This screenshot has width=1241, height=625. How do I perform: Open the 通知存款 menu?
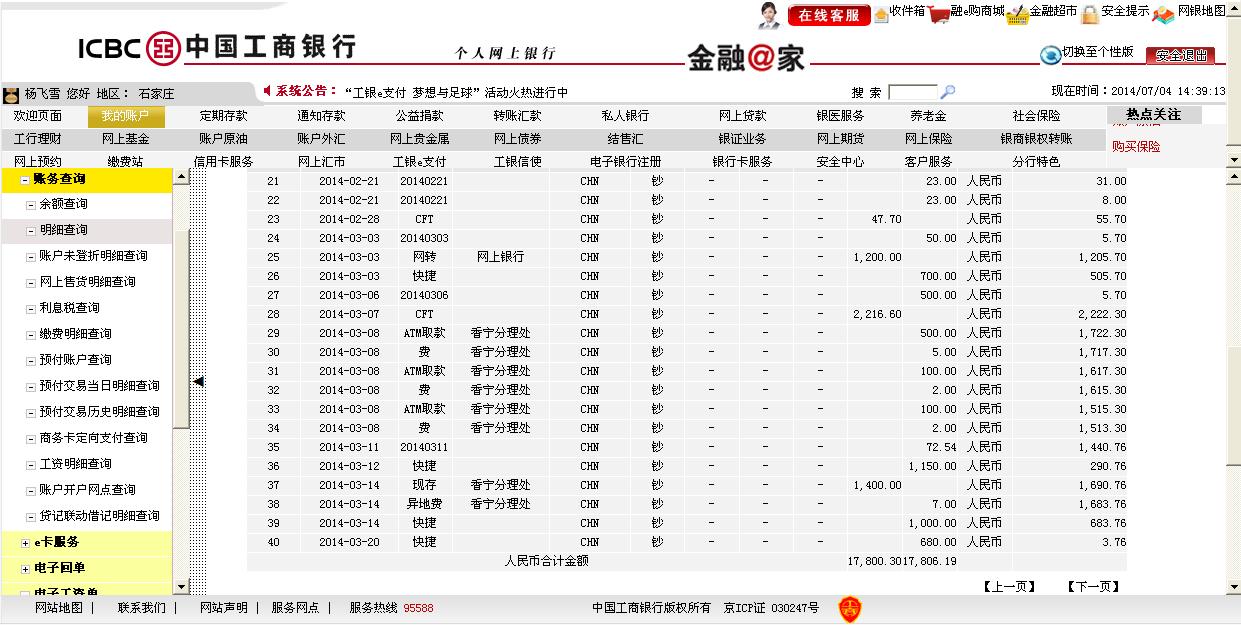coord(321,116)
